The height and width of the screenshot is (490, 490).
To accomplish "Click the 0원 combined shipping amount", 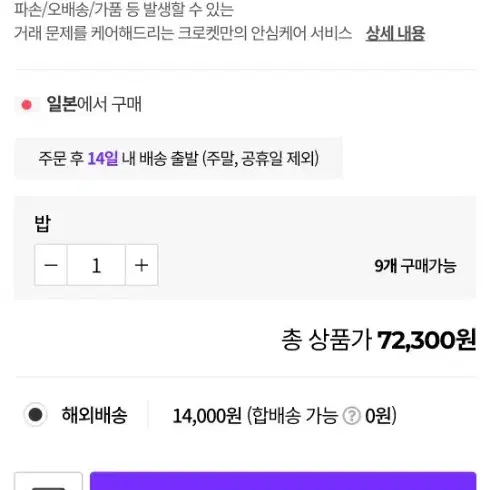I will coord(378,416).
